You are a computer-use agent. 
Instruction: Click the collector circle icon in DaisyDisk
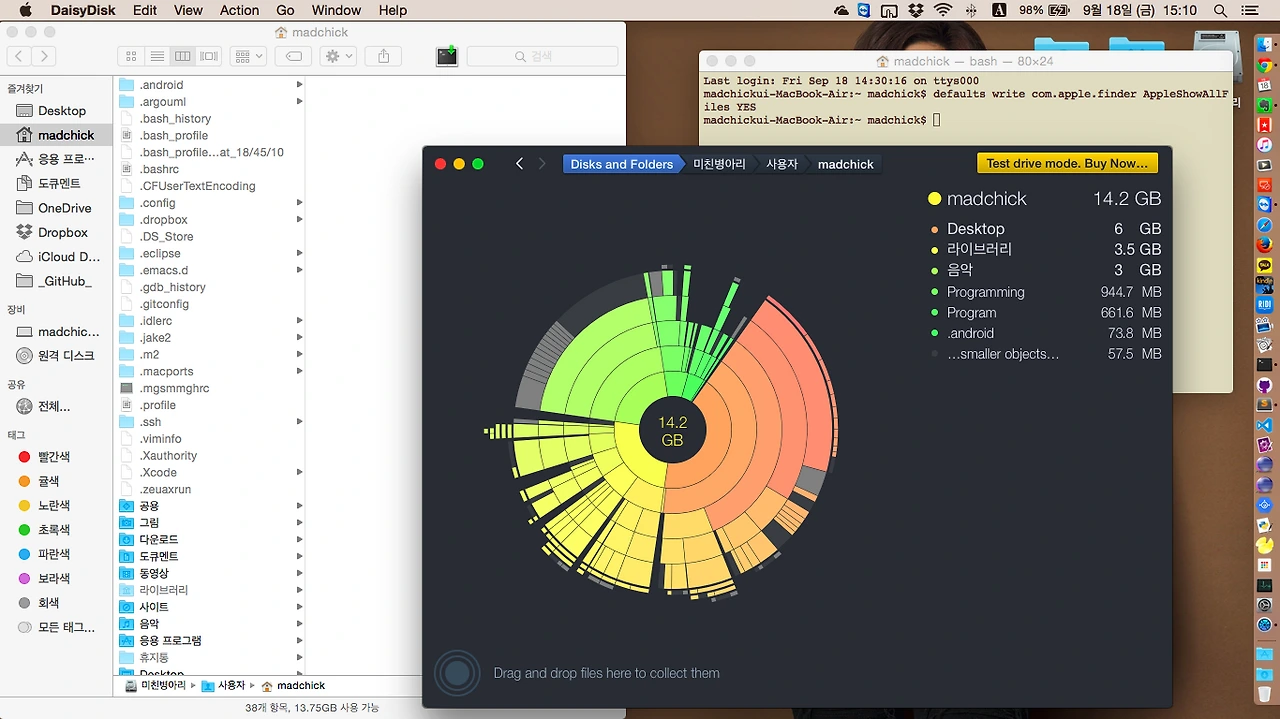457,673
